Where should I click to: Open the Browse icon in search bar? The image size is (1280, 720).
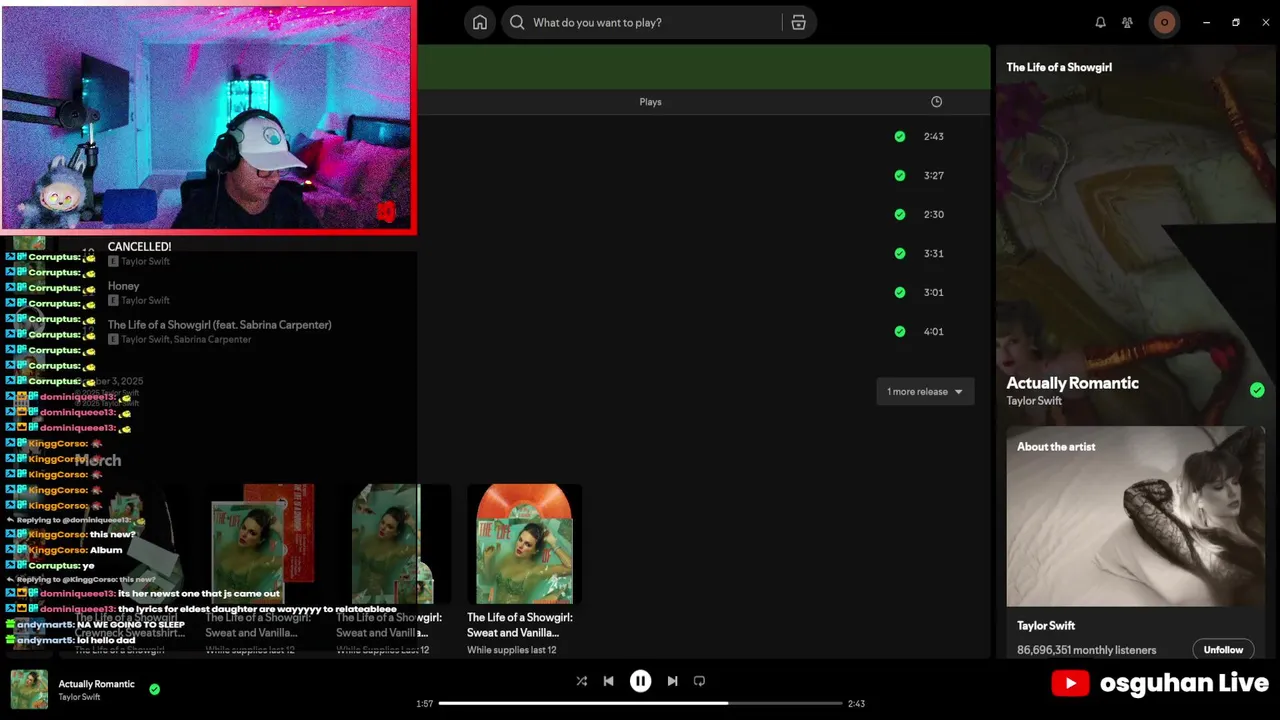point(798,22)
